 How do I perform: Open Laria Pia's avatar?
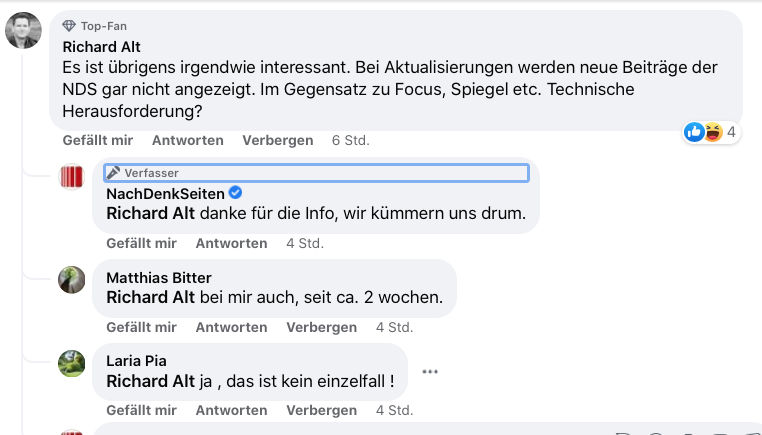point(71,363)
